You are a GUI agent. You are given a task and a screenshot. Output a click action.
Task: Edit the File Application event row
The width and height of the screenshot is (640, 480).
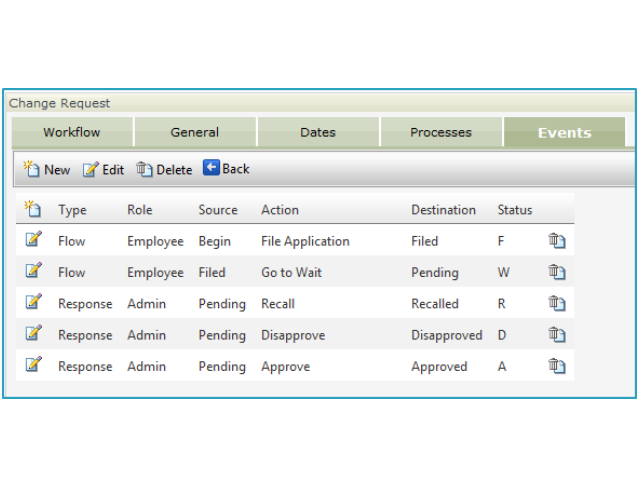tap(33, 240)
